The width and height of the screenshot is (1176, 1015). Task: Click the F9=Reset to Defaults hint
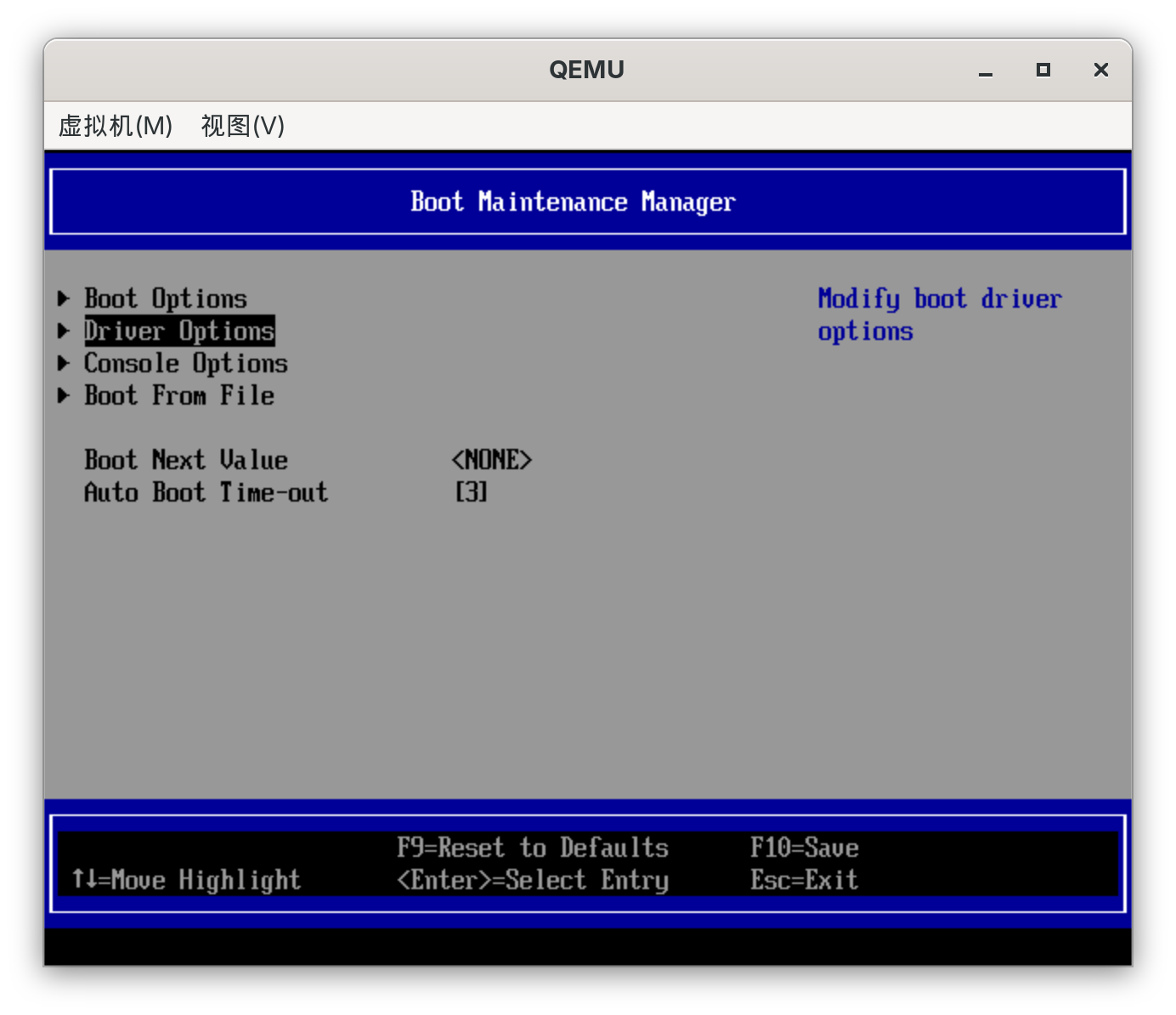click(x=533, y=848)
